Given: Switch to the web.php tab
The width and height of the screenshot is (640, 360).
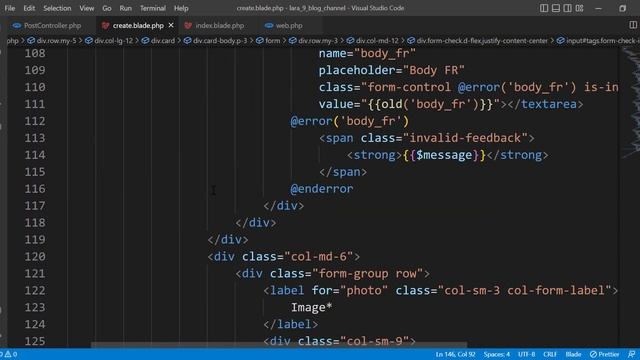Looking at the screenshot, I should [x=289, y=25].
